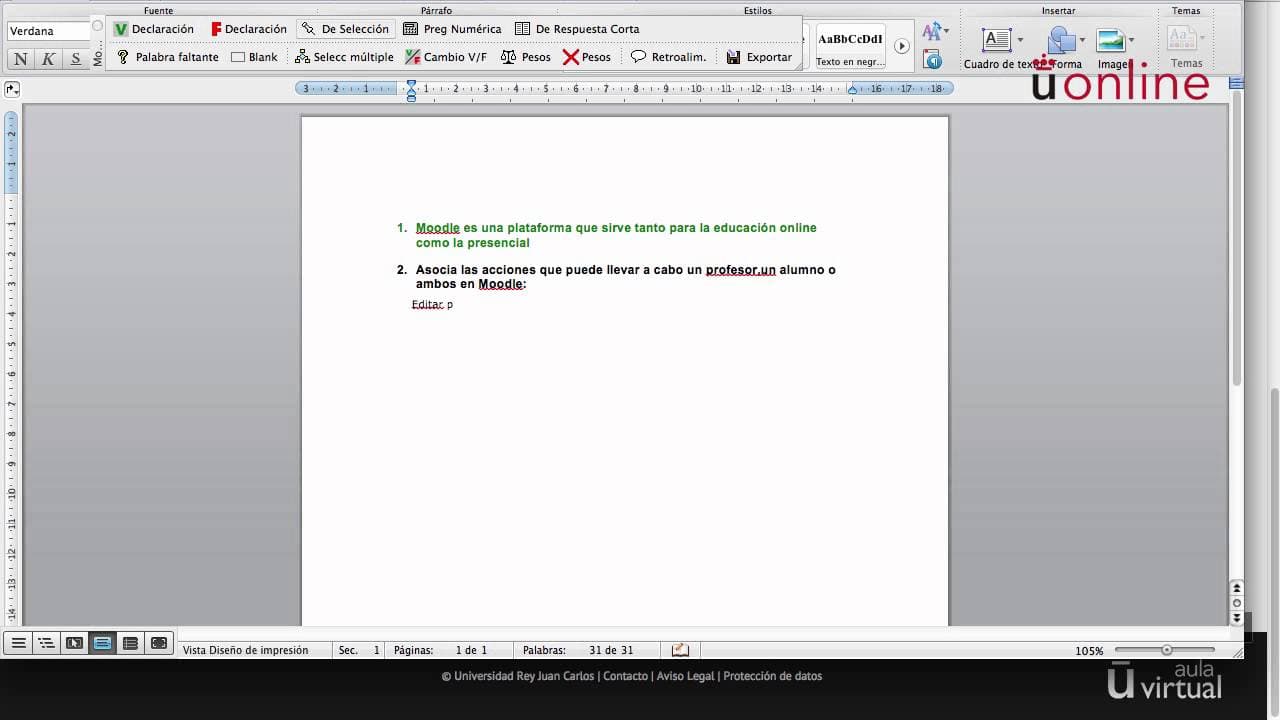Image resolution: width=1280 pixels, height=720 pixels.
Task: Click the spelling check book icon
Action: coord(681,650)
